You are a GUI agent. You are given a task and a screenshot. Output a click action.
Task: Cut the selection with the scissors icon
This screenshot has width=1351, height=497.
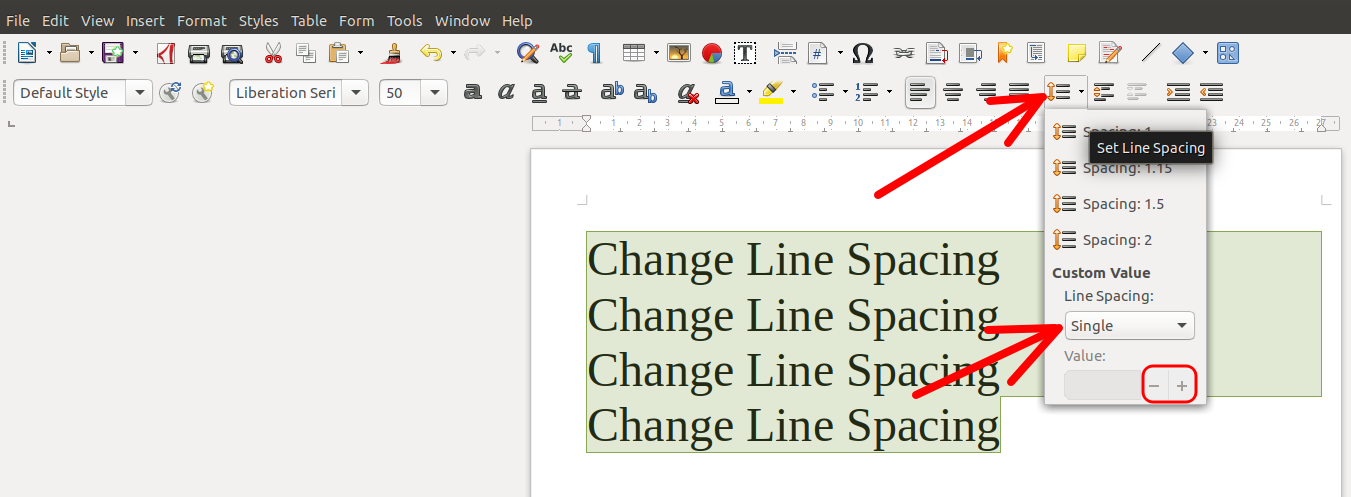pos(273,52)
